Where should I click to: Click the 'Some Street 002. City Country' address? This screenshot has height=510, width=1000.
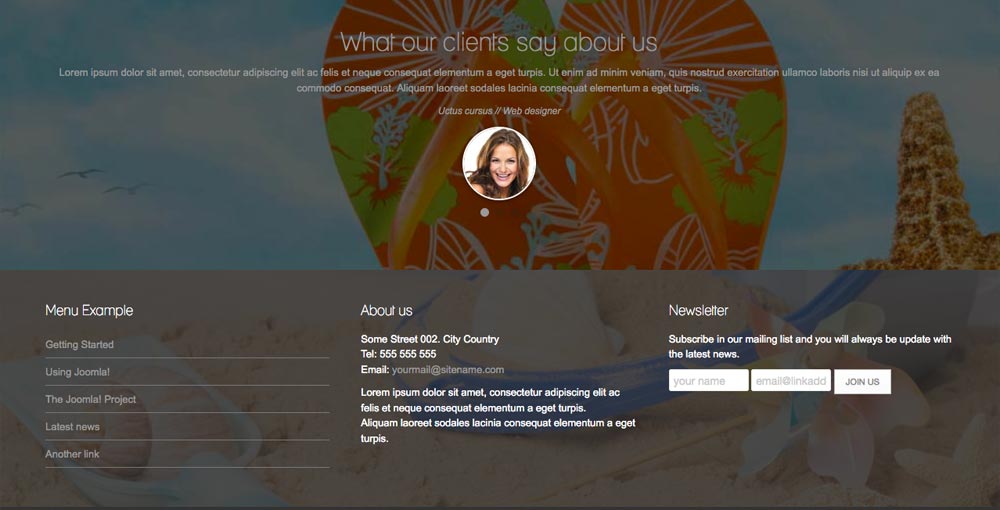pyautogui.click(x=430, y=339)
